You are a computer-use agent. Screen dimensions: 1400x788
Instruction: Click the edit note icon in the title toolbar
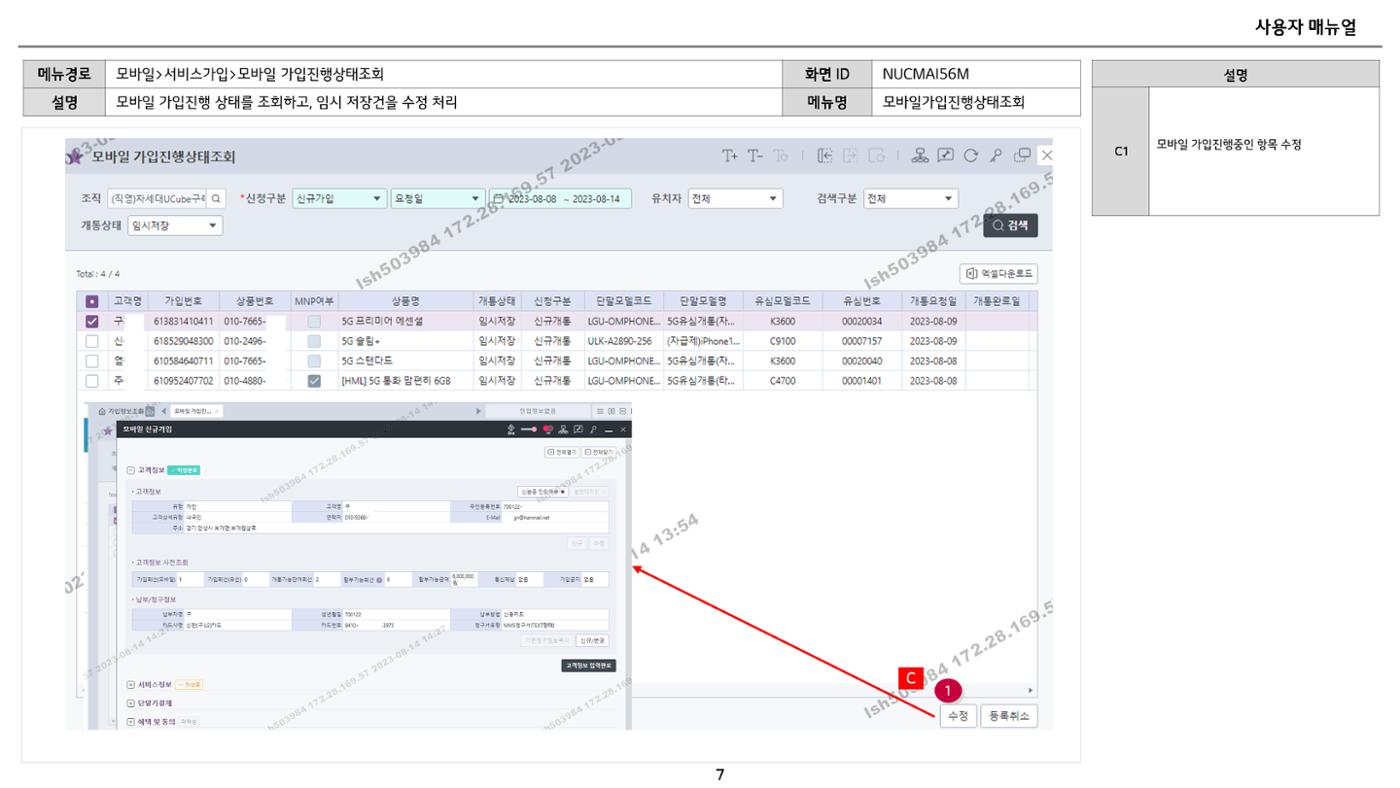948,156
